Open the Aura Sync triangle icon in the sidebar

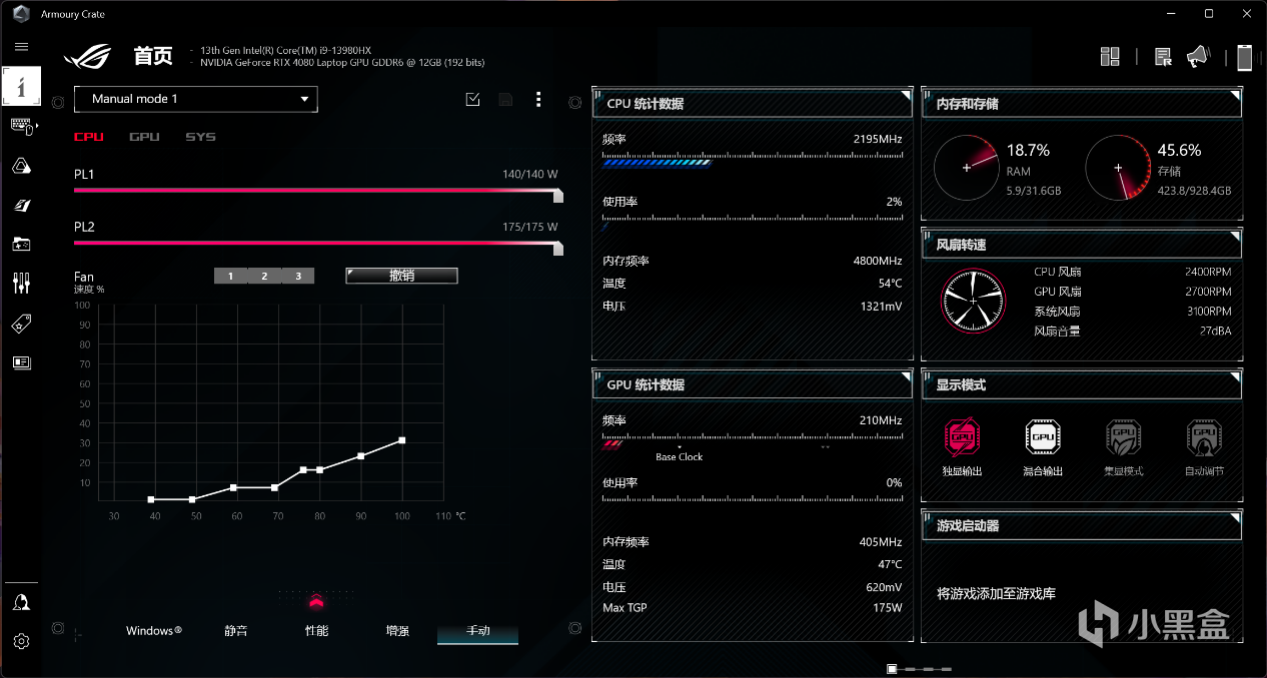click(x=21, y=166)
